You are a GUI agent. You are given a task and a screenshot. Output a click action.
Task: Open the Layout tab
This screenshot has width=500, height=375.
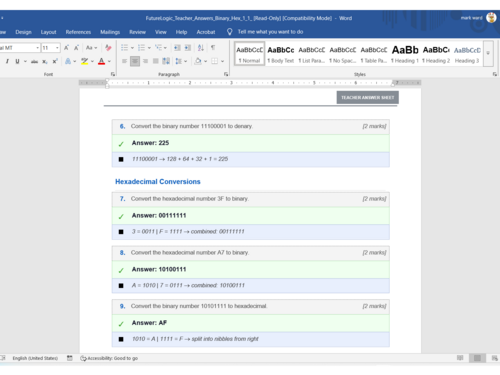click(x=48, y=32)
